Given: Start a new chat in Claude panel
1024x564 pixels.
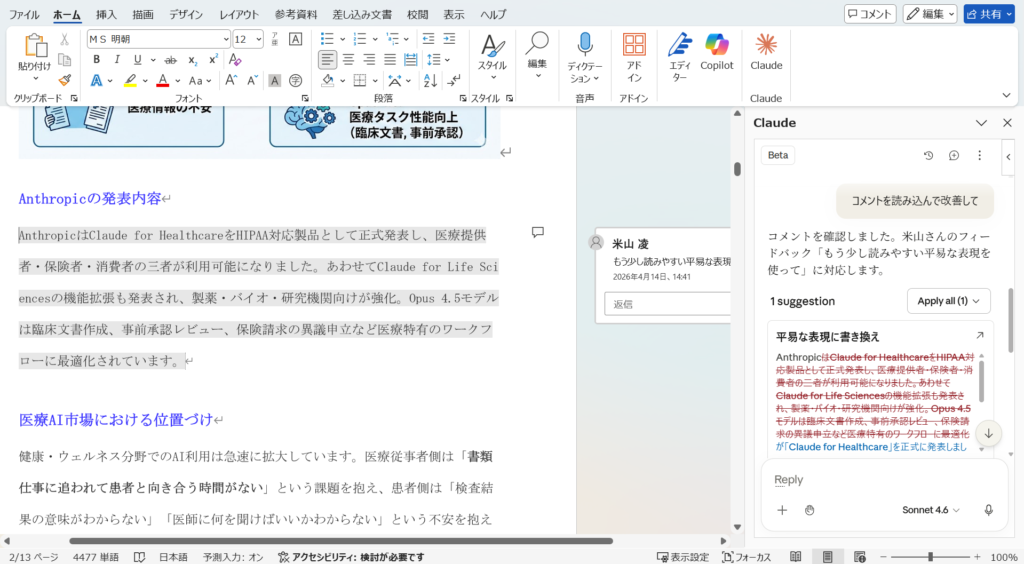Looking at the screenshot, I should 954,156.
